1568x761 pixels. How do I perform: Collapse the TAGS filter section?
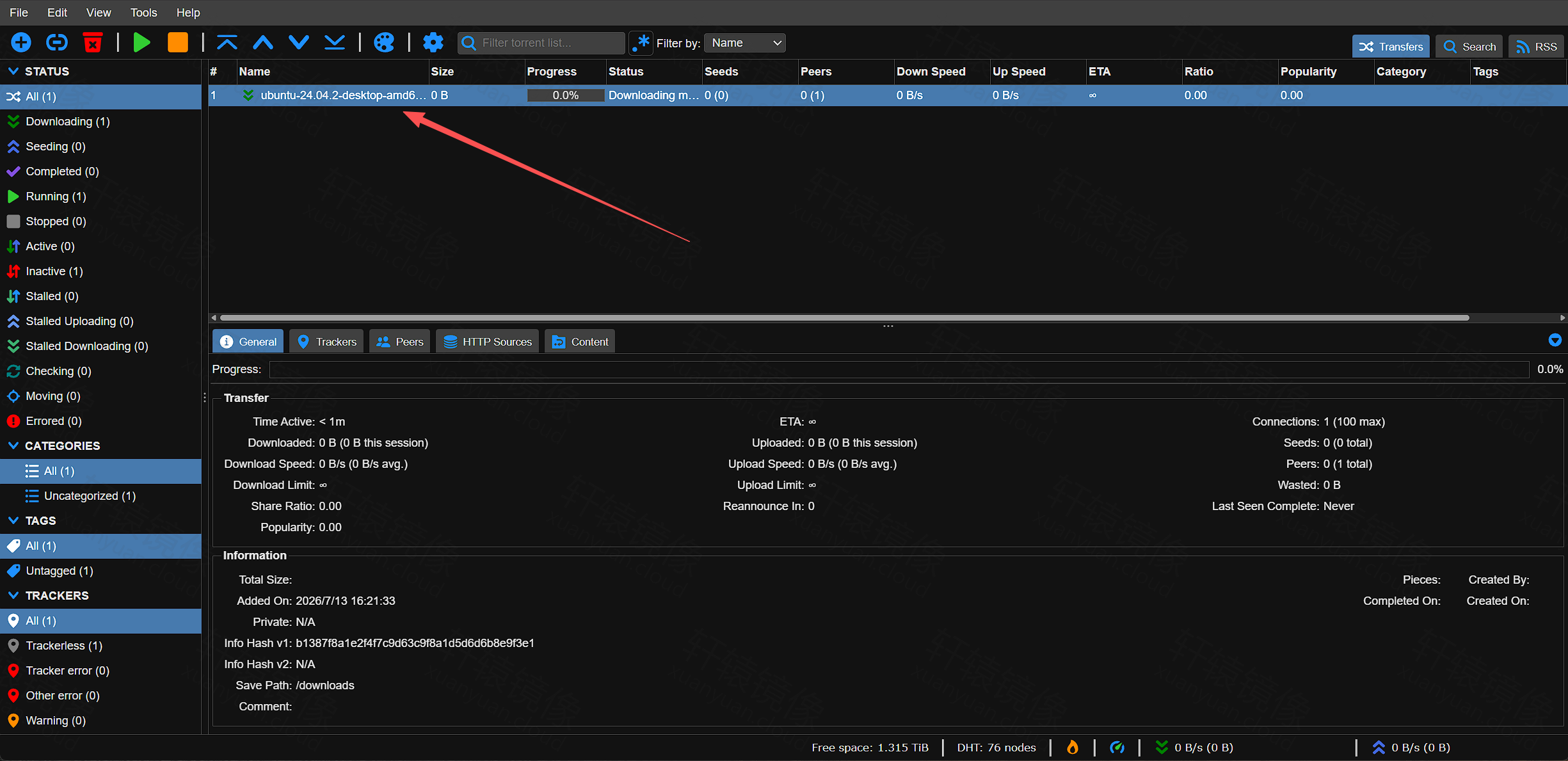[x=13, y=520]
